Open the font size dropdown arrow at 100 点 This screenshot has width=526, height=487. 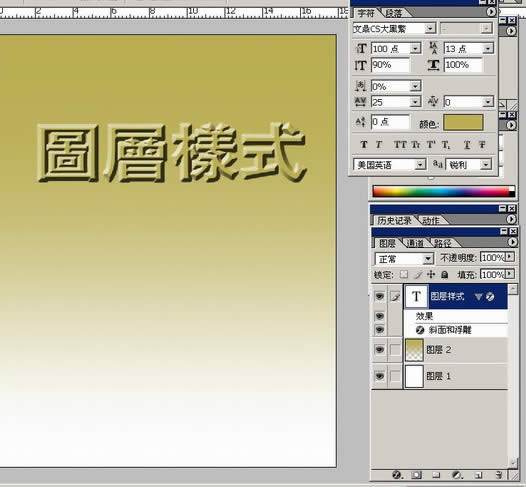click(416, 49)
